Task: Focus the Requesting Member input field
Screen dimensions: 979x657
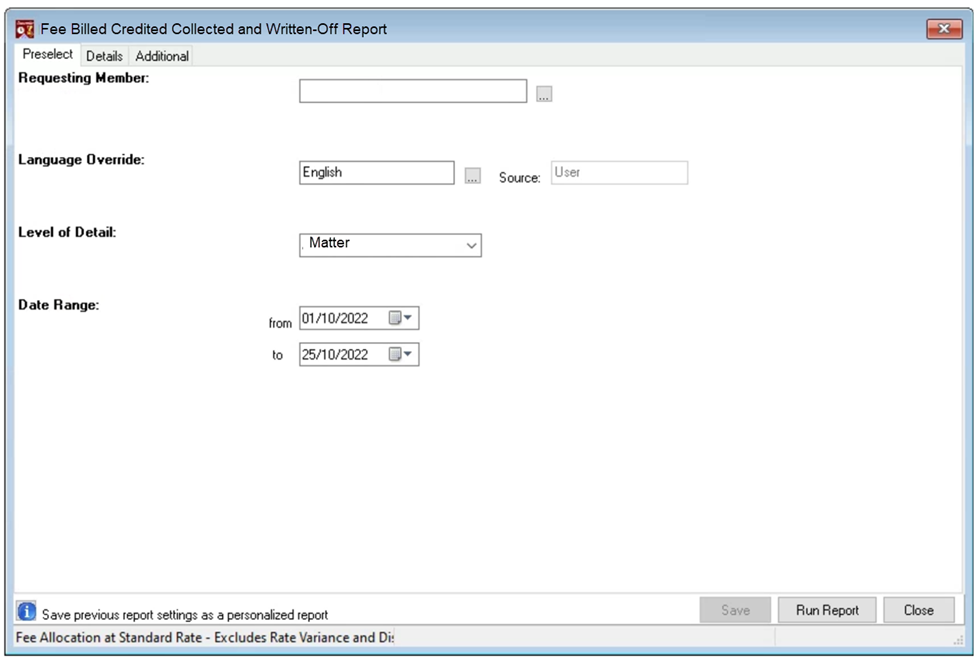Action: coord(413,91)
